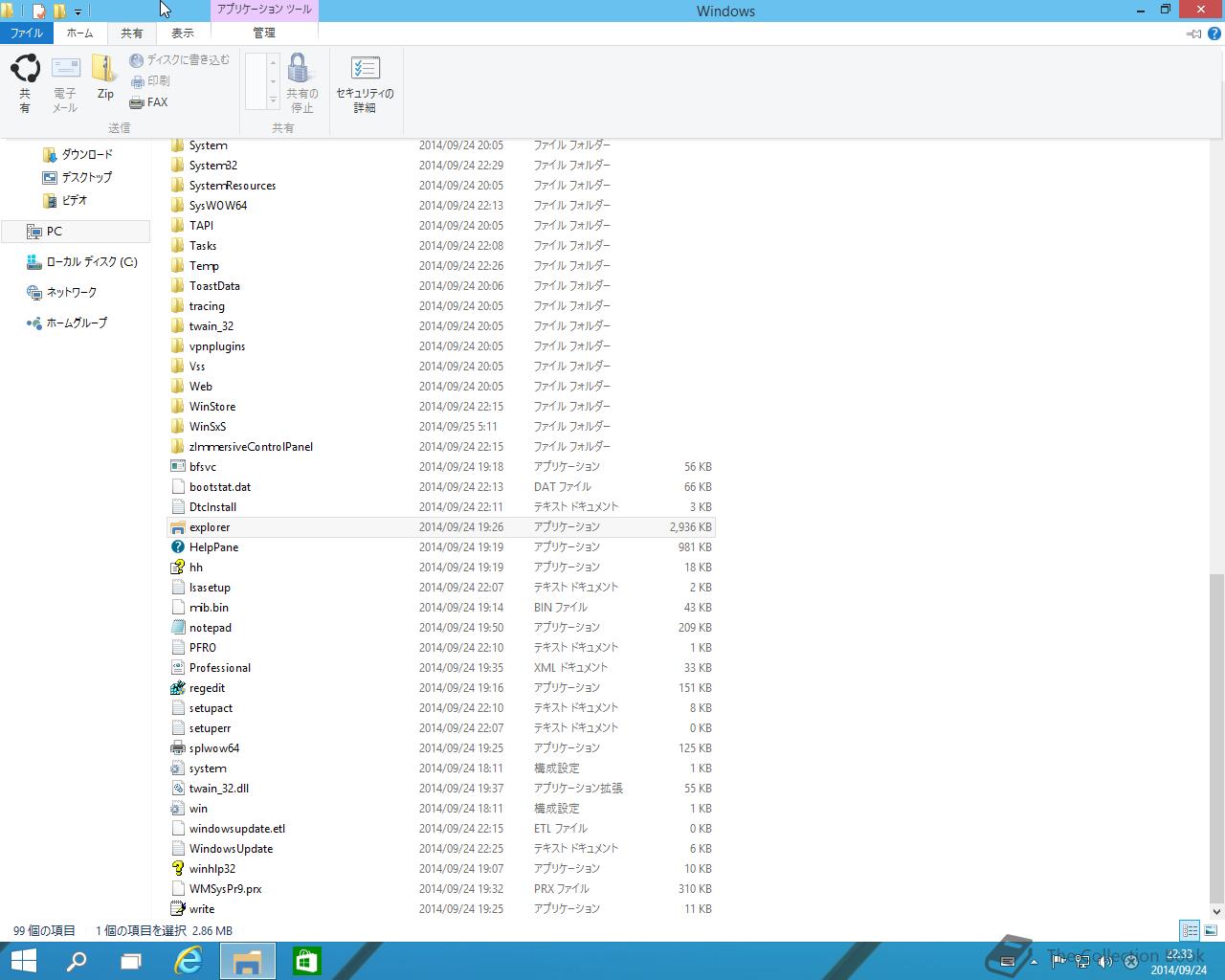The height and width of the screenshot is (980, 1225).
Task: Click File Explorer taskbar button
Action: (248, 961)
